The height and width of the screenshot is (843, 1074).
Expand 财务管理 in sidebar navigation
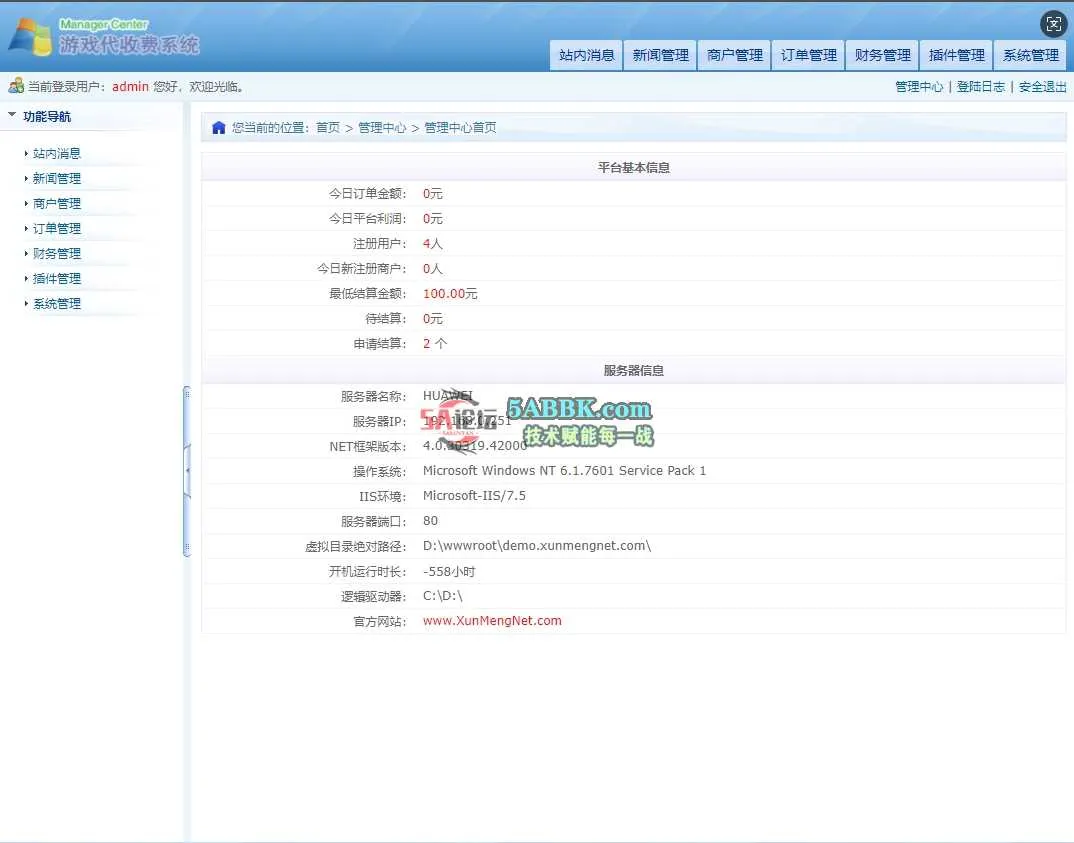click(57, 253)
